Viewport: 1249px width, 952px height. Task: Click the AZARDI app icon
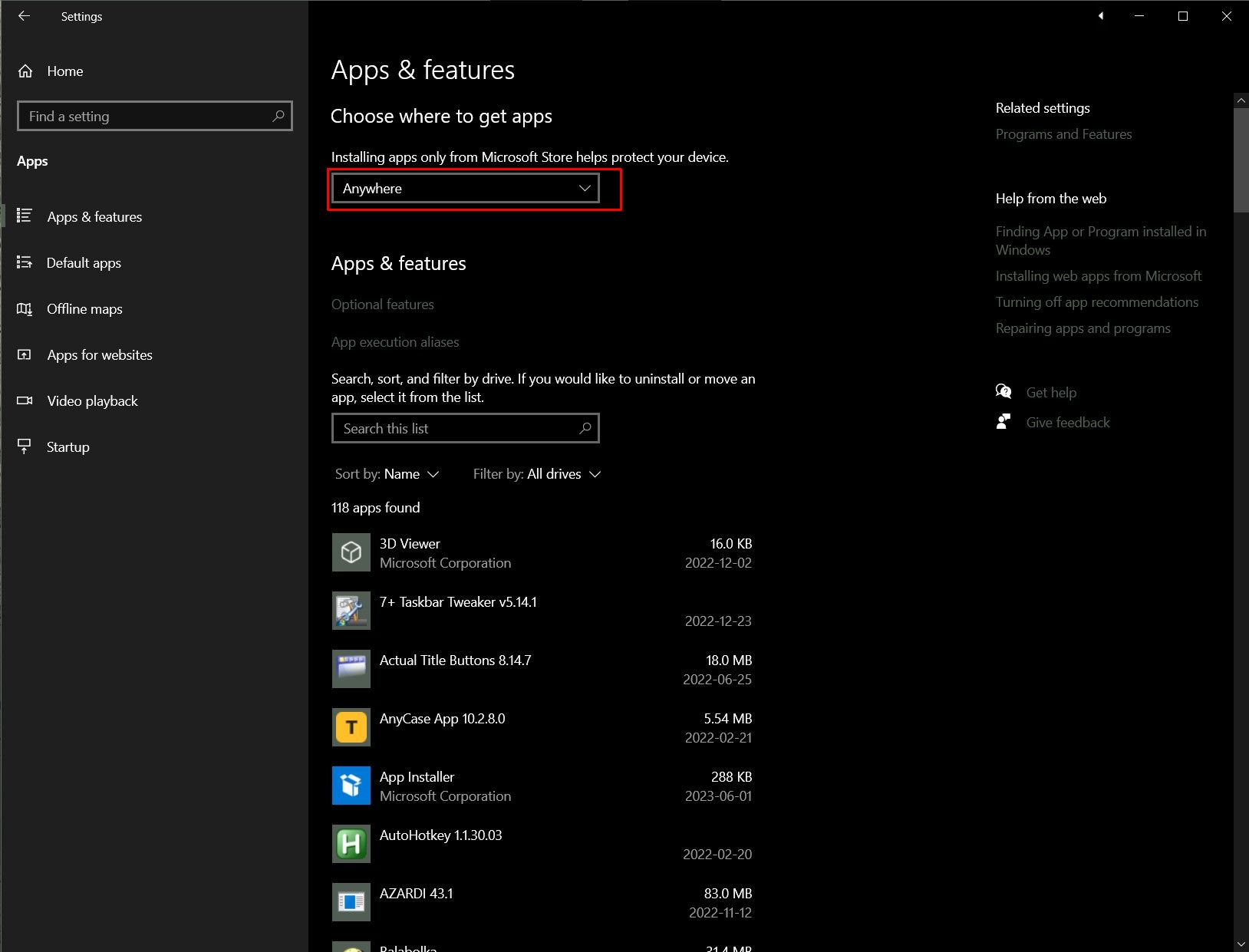coord(351,902)
